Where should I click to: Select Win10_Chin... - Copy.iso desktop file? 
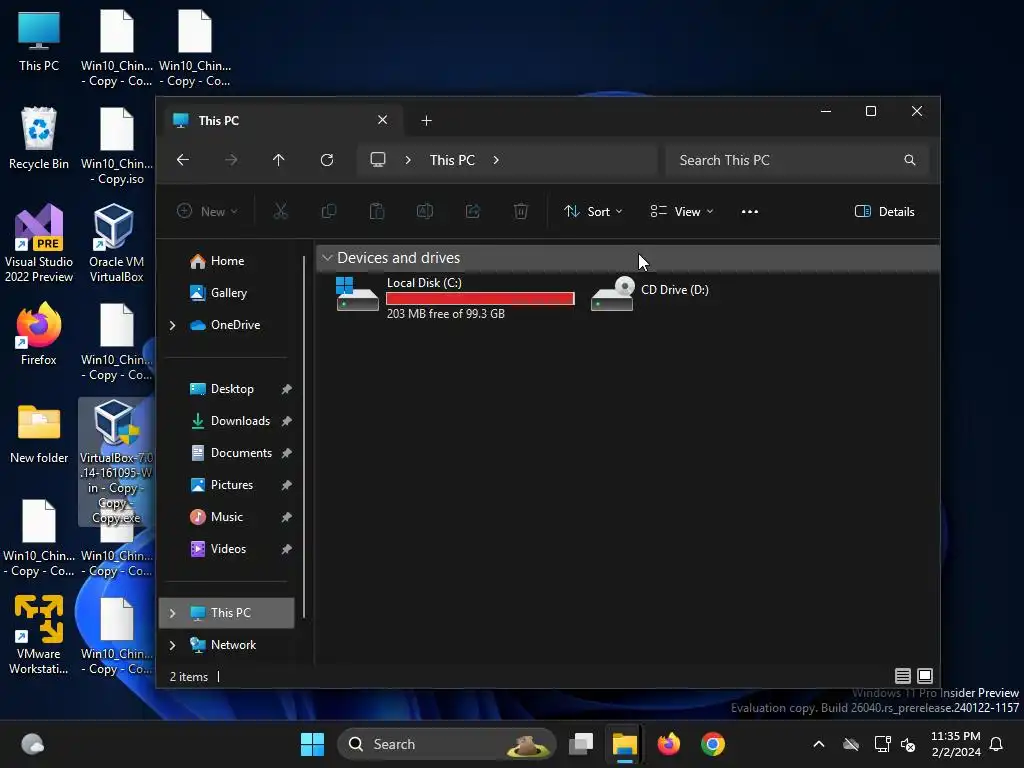click(116, 145)
